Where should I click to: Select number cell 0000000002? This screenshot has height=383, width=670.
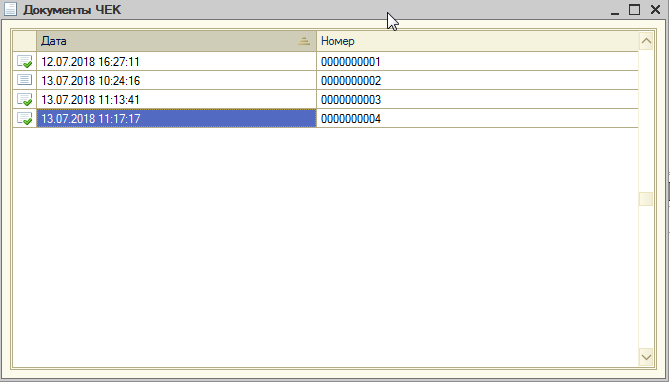tap(477, 80)
